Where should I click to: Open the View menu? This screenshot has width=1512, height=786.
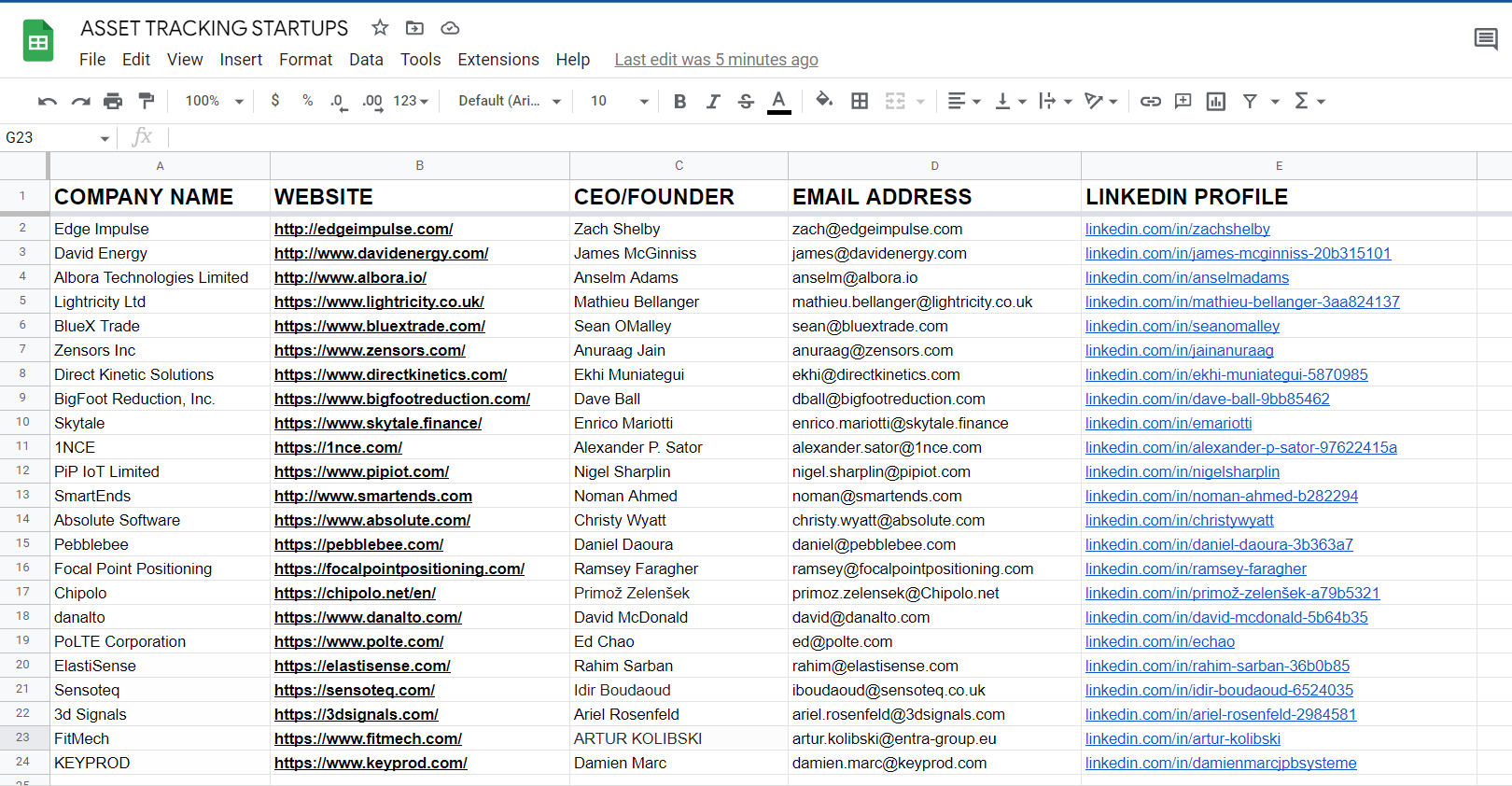tap(185, 60)
